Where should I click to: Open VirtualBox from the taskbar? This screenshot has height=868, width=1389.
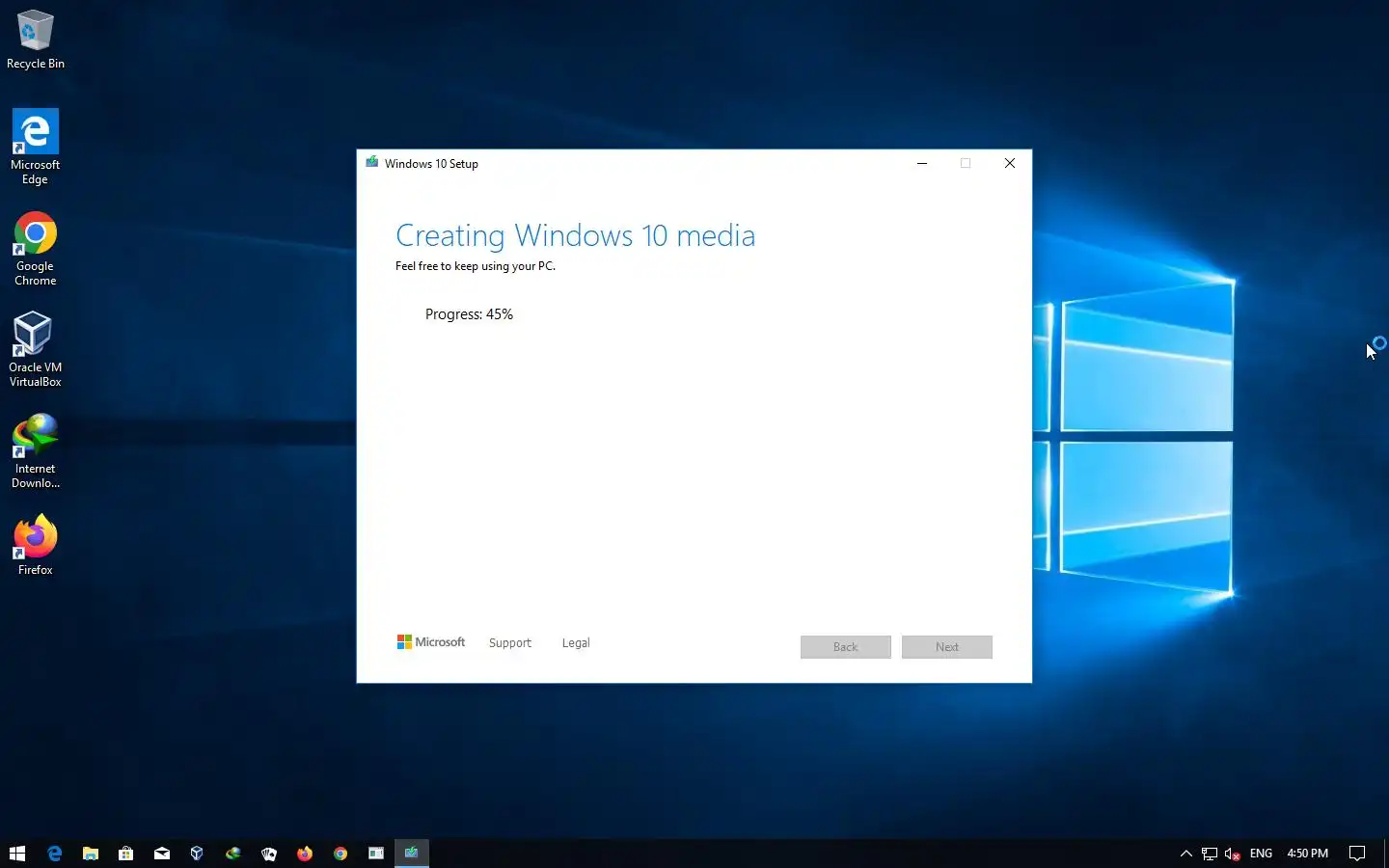(x=197, y=854)
